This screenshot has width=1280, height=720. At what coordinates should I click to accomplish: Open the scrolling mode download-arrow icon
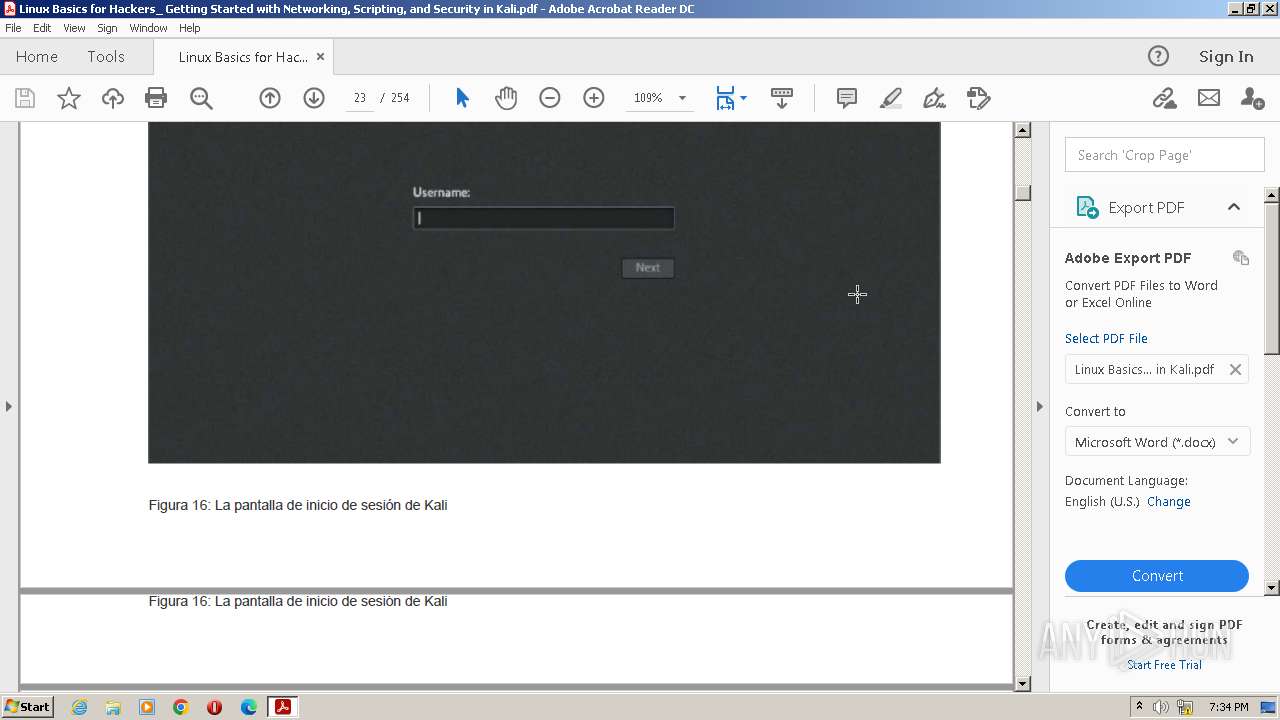782,98
